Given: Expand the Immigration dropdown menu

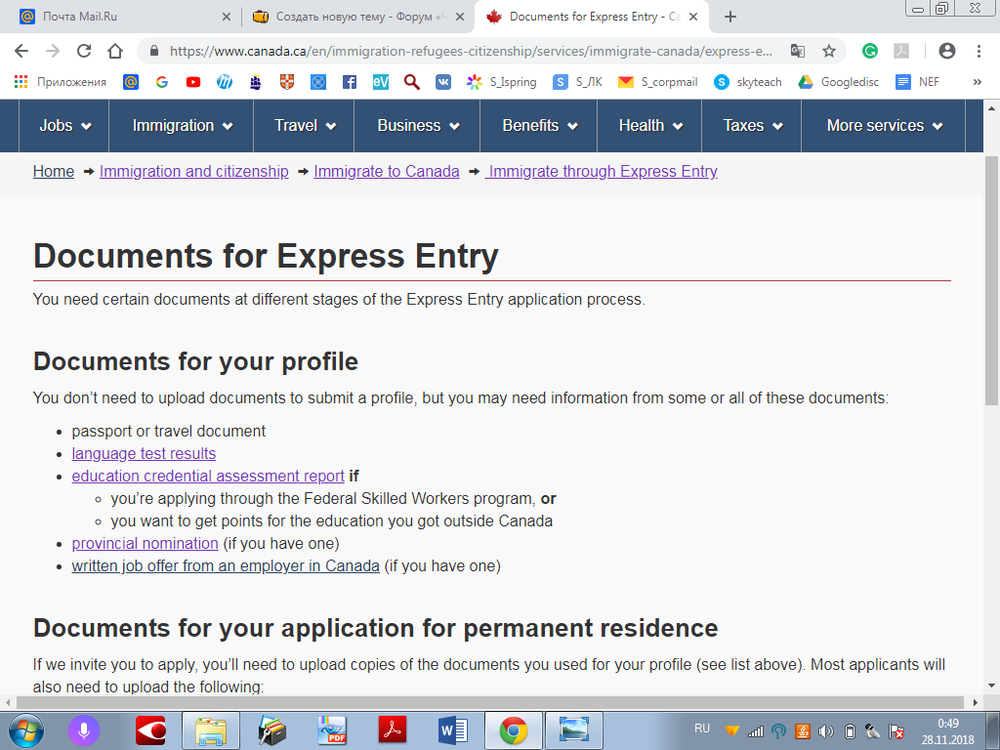Looking at the screenshot, I should pos(183,126).
